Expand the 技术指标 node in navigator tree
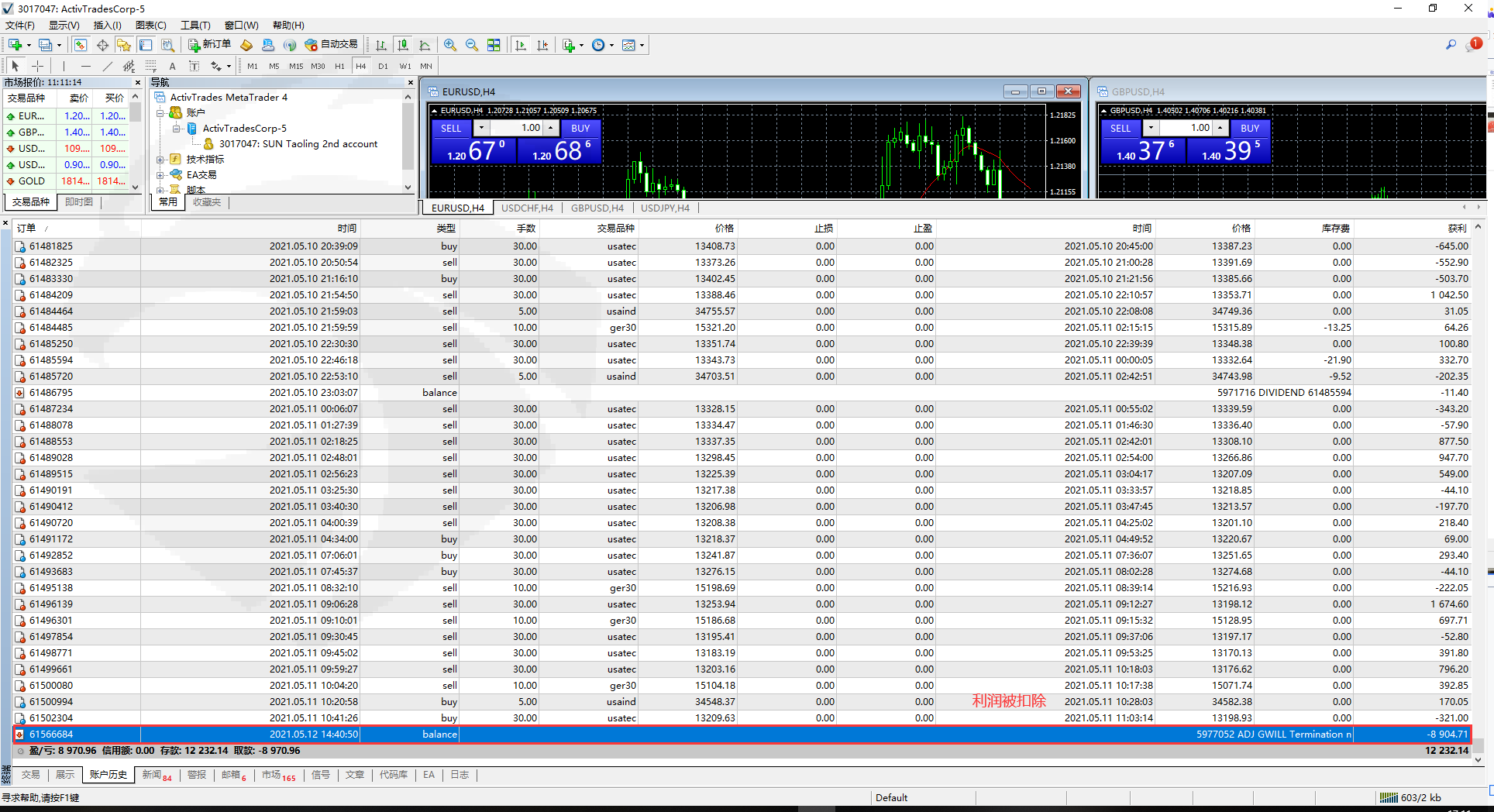This screenshot has width=1494, height=812. (160, 160)
